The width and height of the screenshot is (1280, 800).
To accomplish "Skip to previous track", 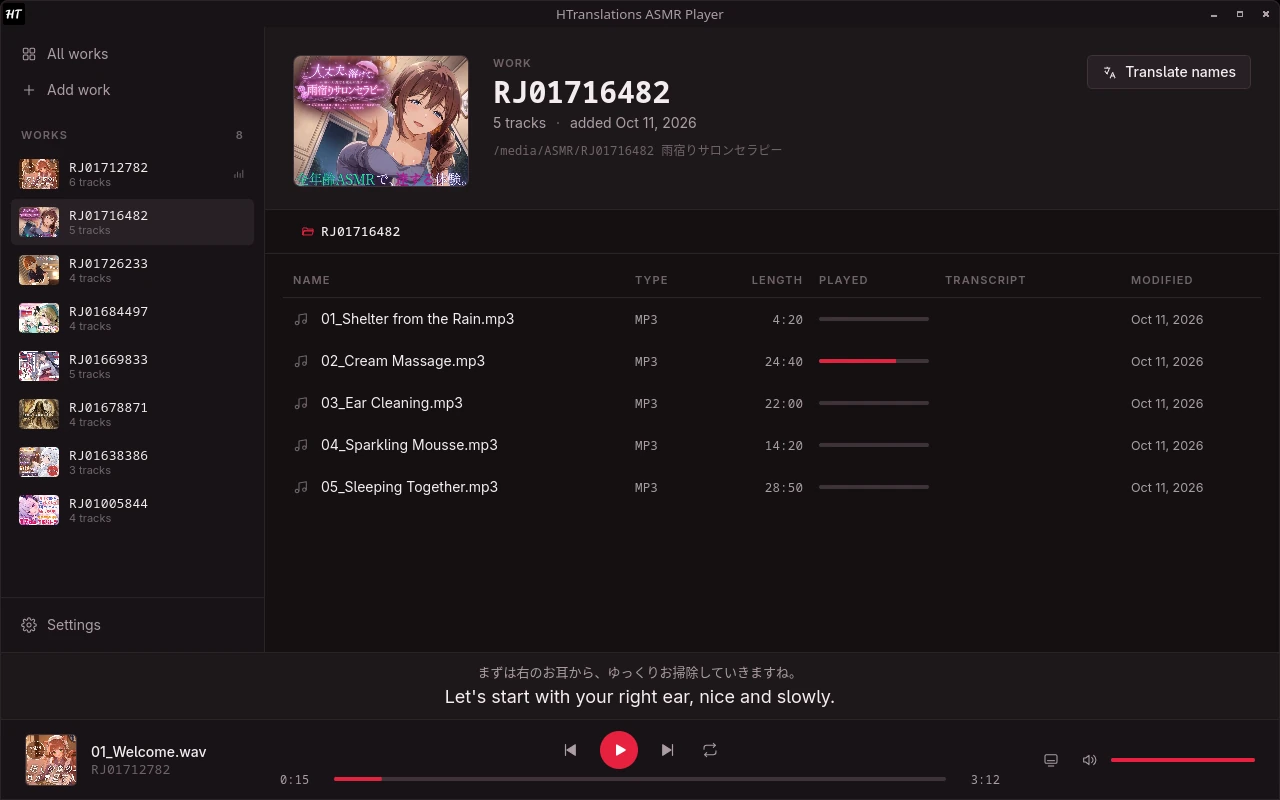I will (570, 750).
